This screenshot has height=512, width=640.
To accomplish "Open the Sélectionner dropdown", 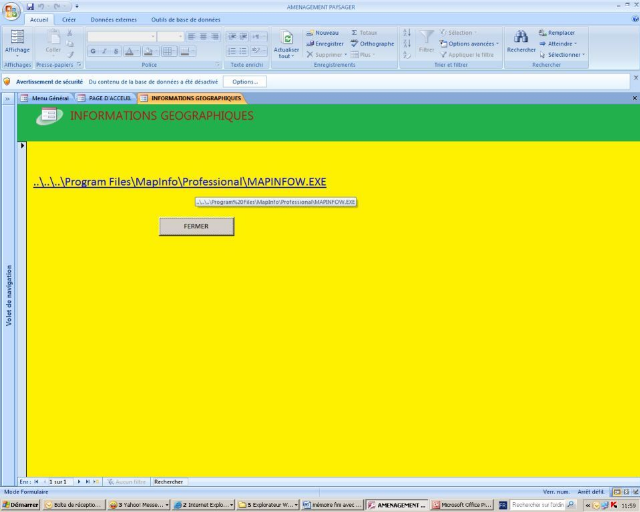I will (x=562, y=55).
